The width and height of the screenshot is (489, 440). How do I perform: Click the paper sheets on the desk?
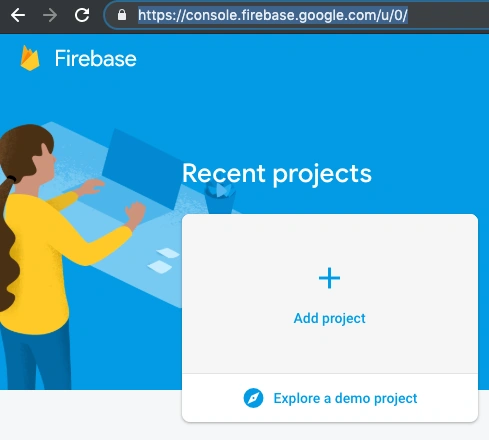coord(164,261)
